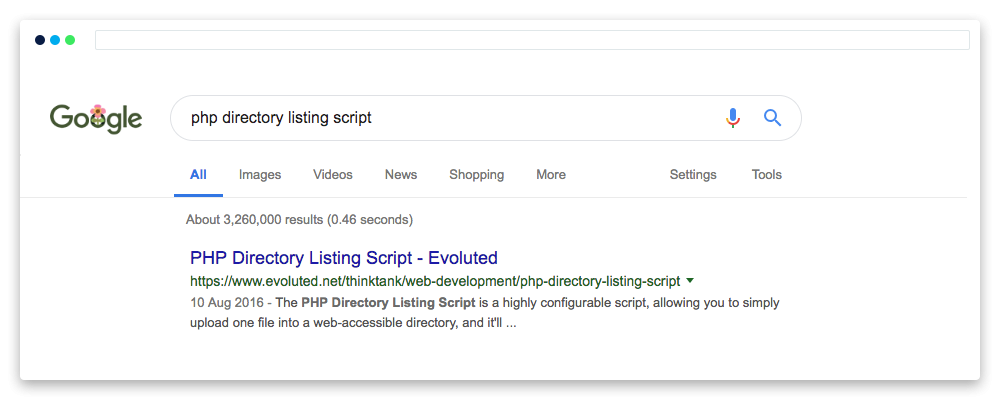This screenshot has height=400, width=1000.
Task: Expand the green arrow beside the result URL
Action: click(x=690, y=281)
